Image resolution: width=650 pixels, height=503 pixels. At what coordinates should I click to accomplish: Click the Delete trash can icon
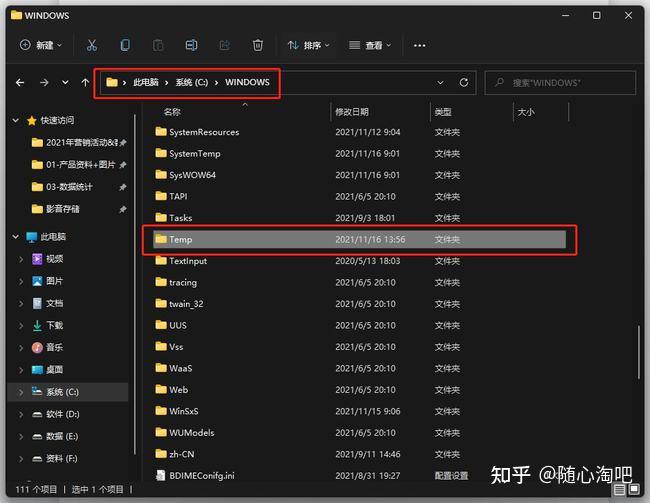pos(257,45)
